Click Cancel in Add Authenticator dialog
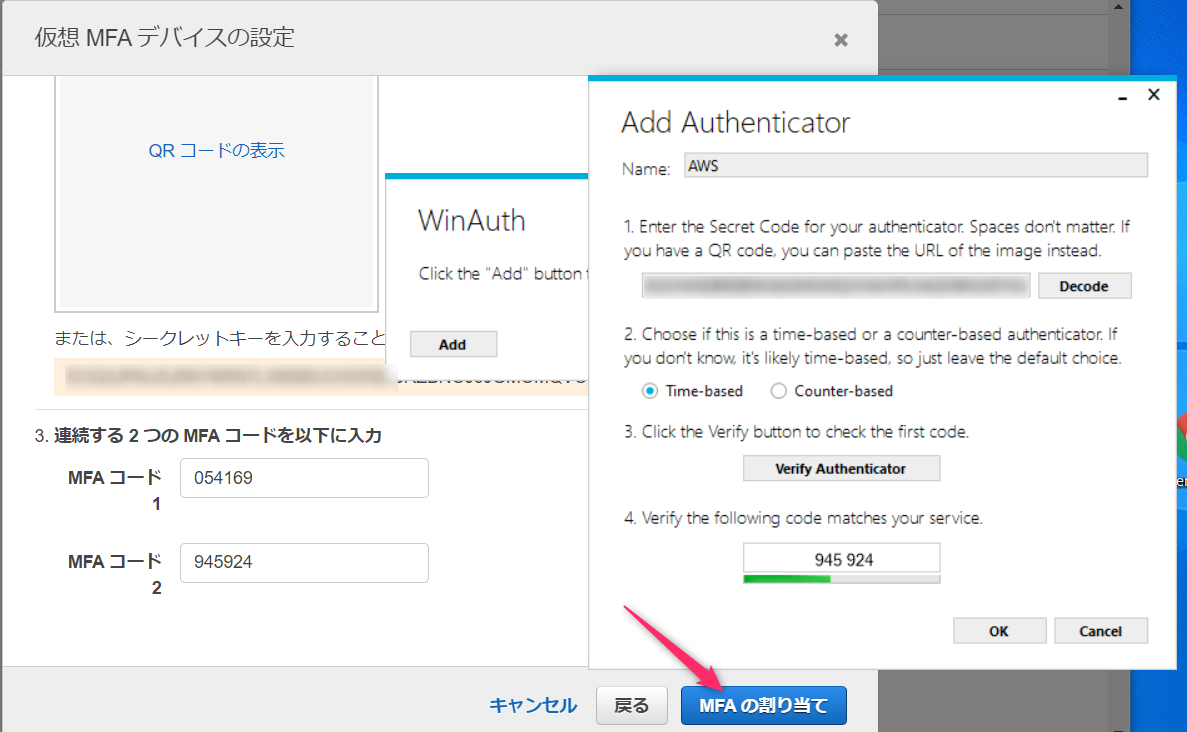The image size is (1187, 732). coord(1101,631)
